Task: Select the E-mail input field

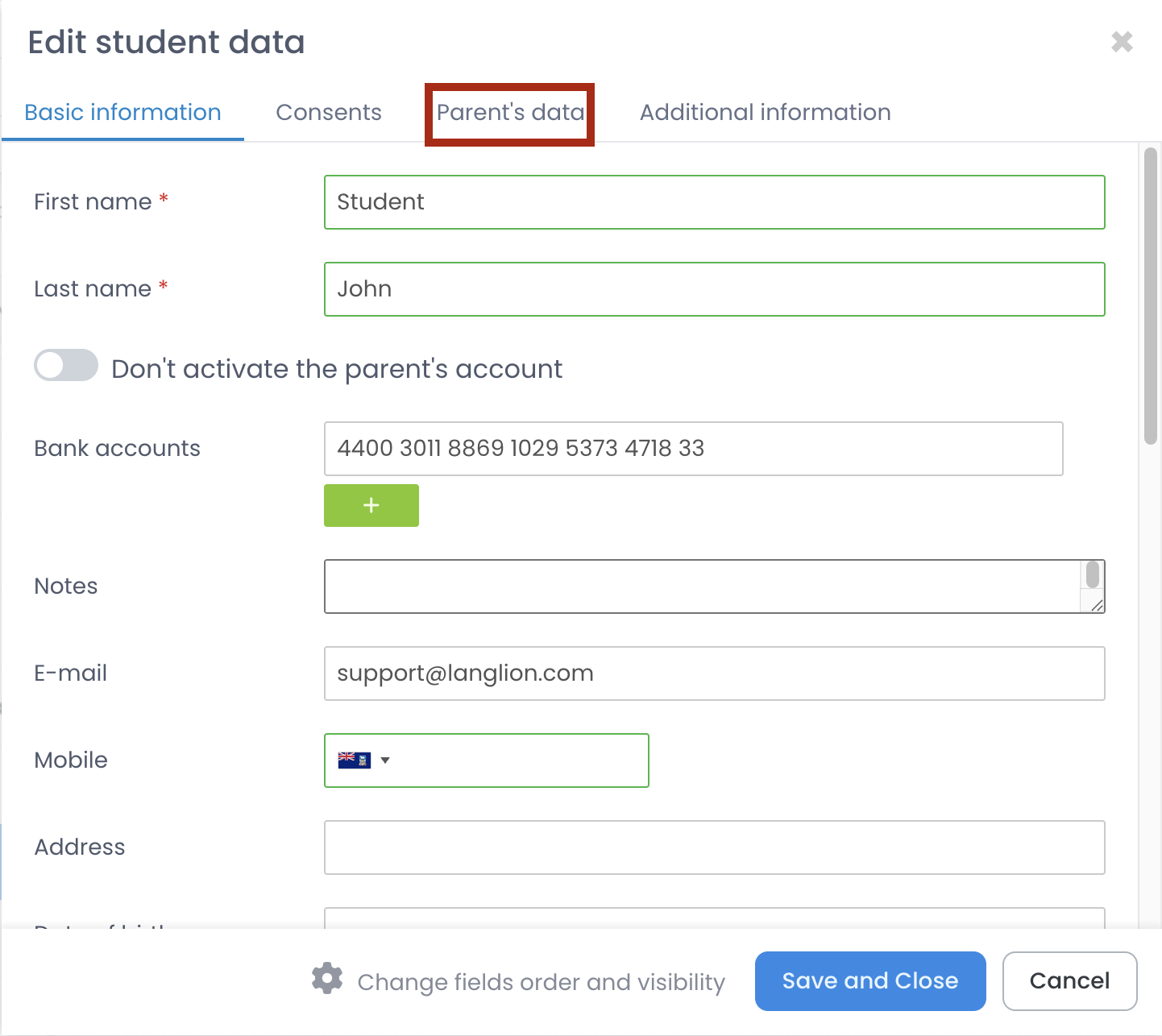Action: click(x=714, y=673)
